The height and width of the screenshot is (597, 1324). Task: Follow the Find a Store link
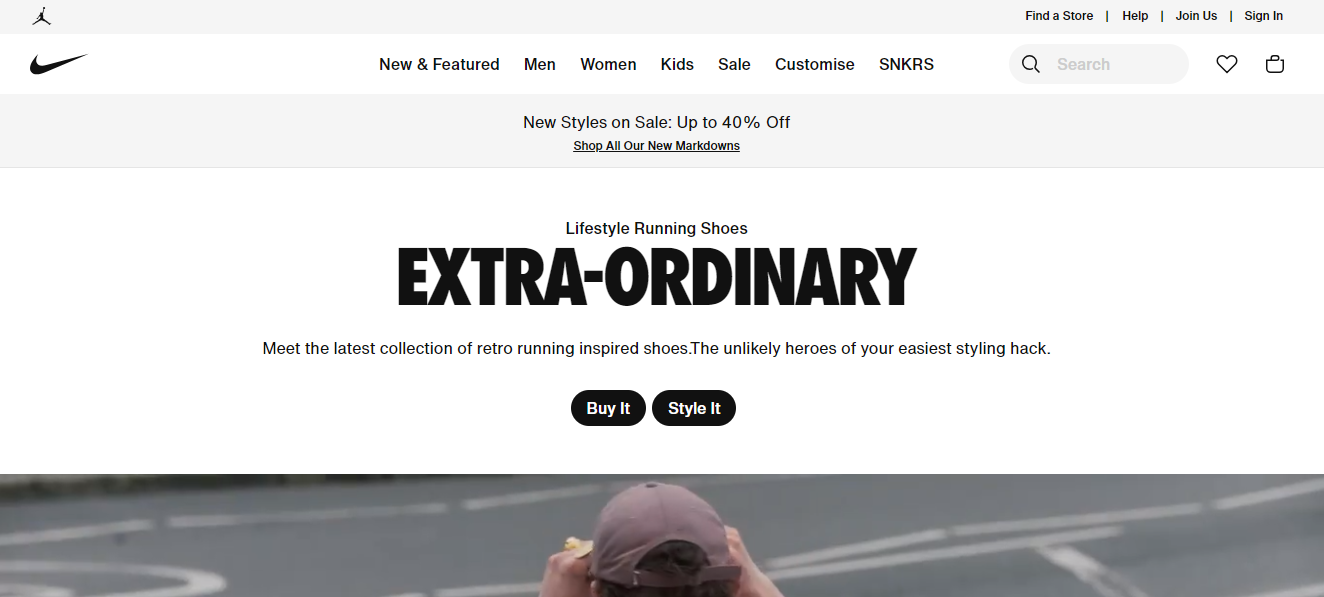click(x=1059, y=16)
